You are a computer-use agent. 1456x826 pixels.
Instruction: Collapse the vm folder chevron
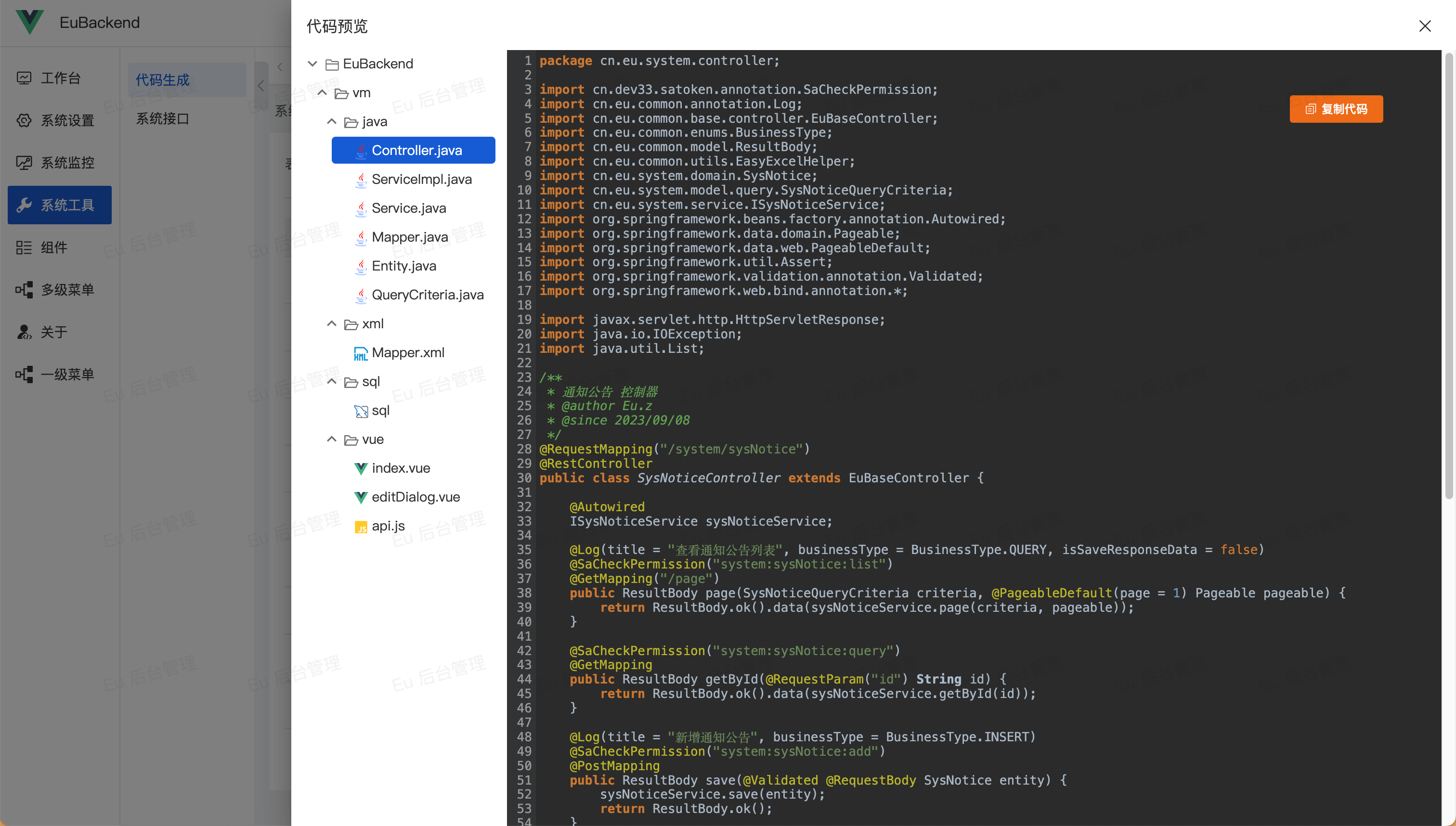[x=322, y=92]
